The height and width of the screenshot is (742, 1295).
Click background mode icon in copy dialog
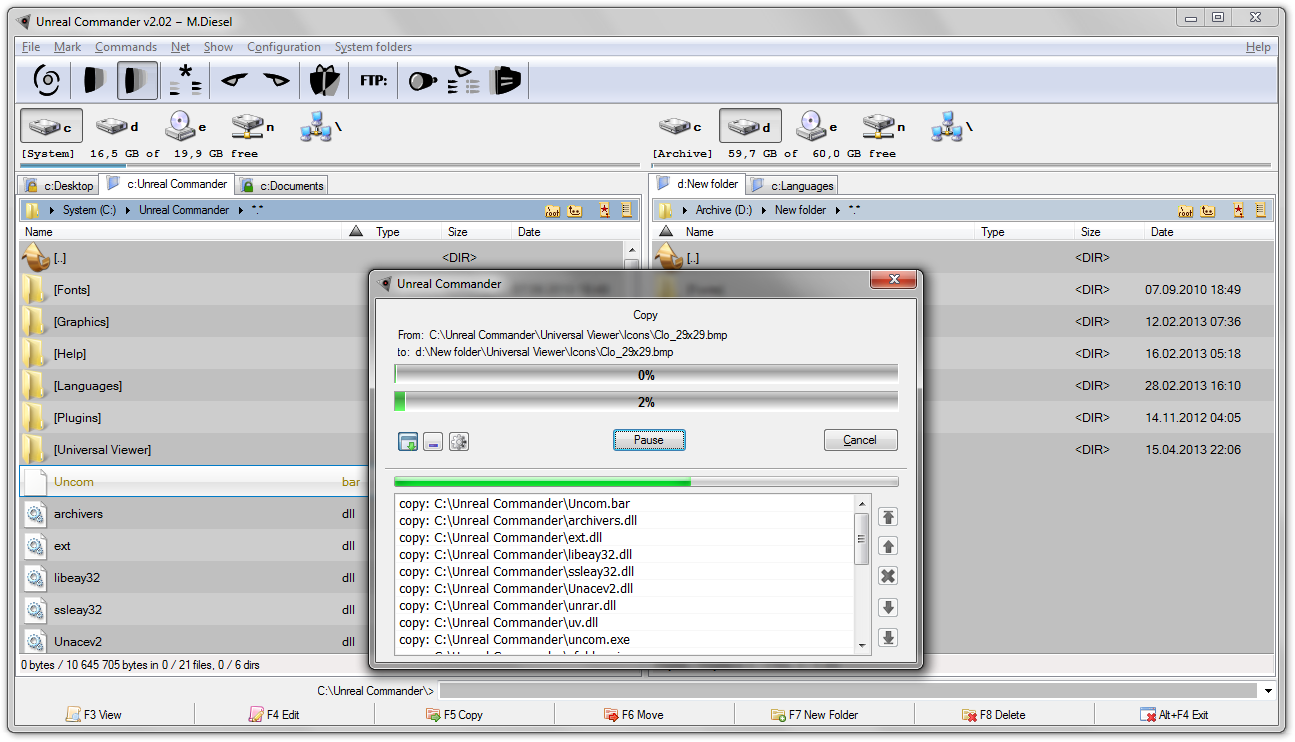pos(408,441)
